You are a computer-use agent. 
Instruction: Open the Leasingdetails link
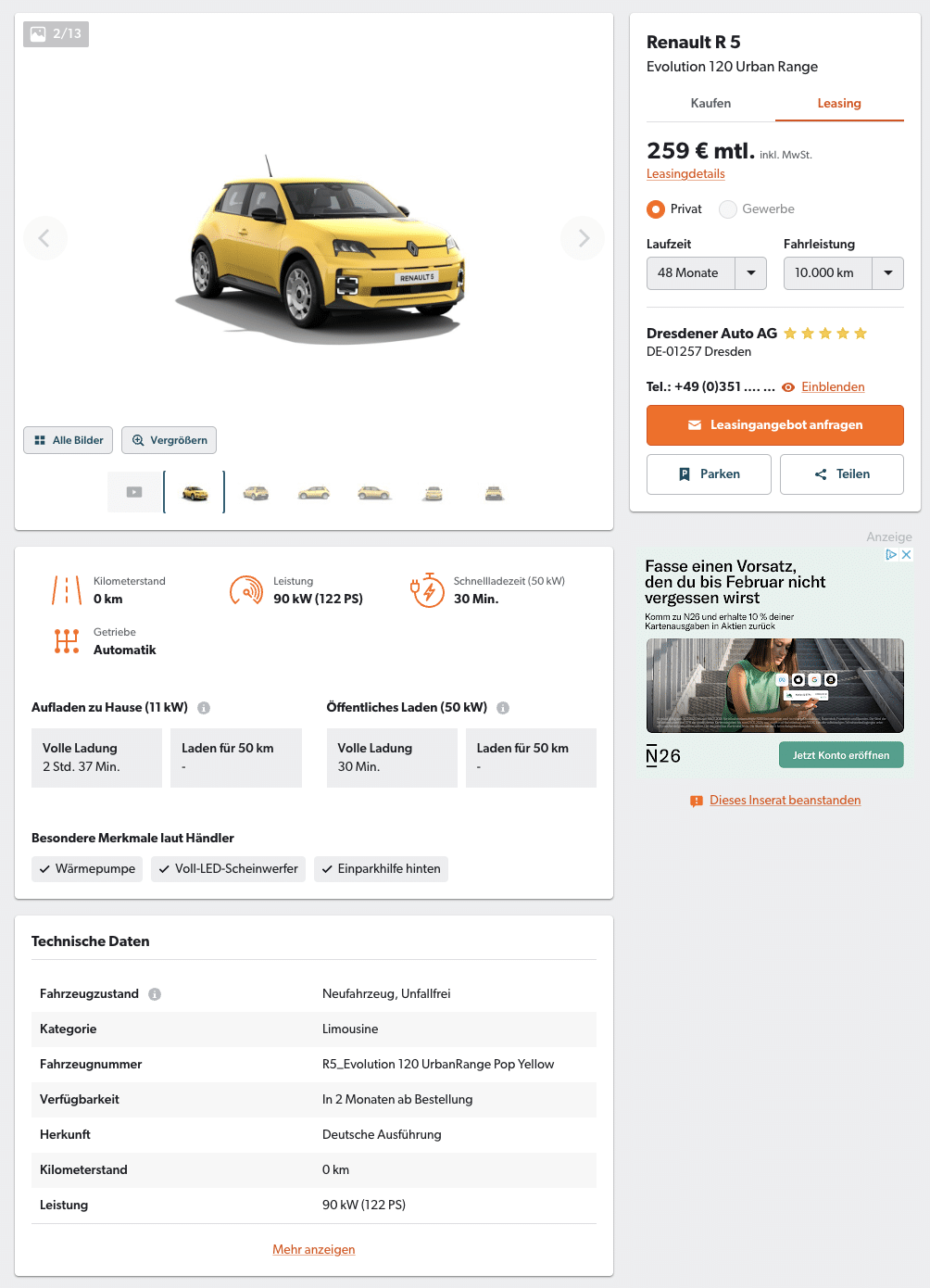tap(685, 174)
